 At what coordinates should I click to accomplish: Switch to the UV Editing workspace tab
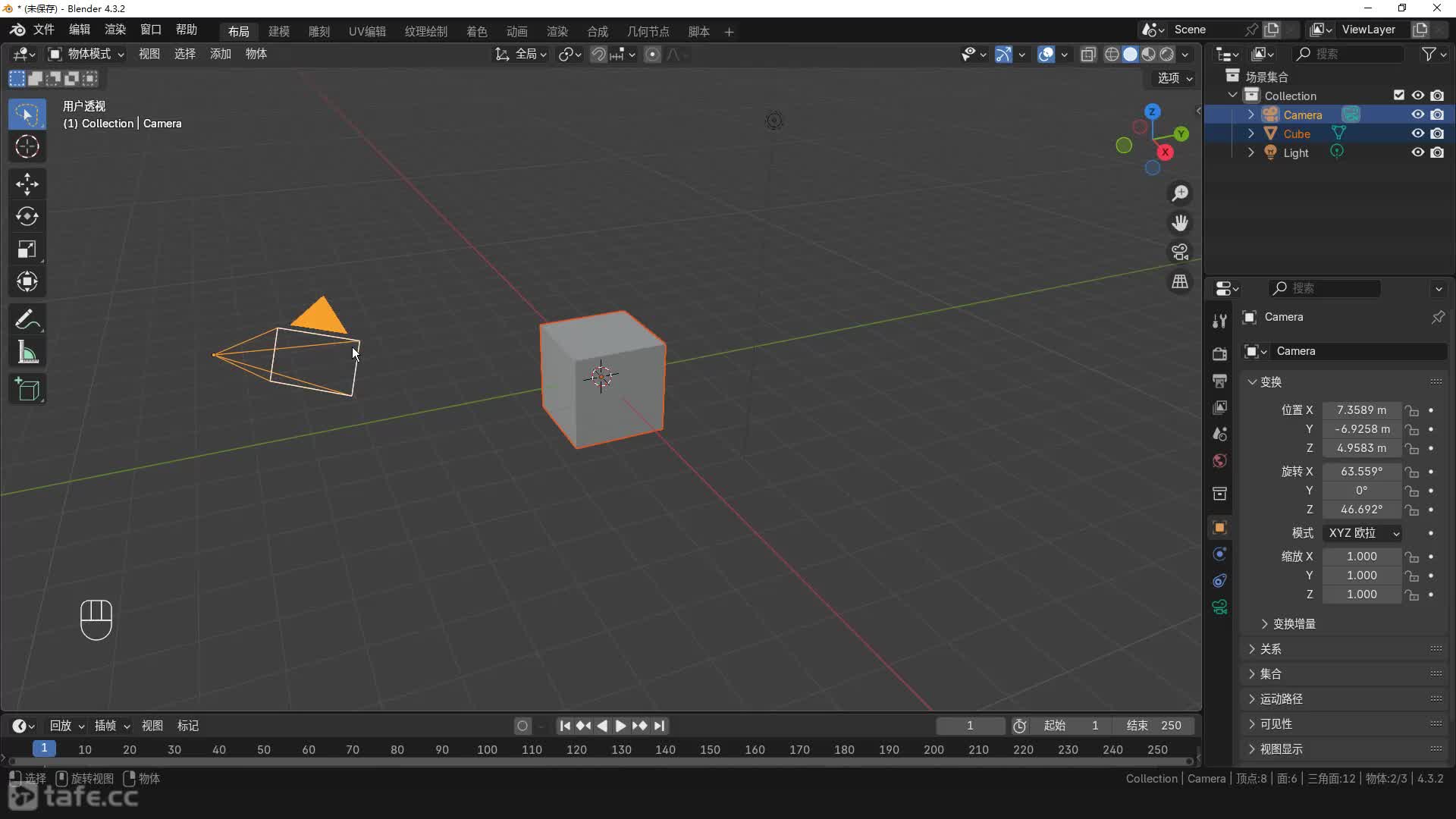367,31
